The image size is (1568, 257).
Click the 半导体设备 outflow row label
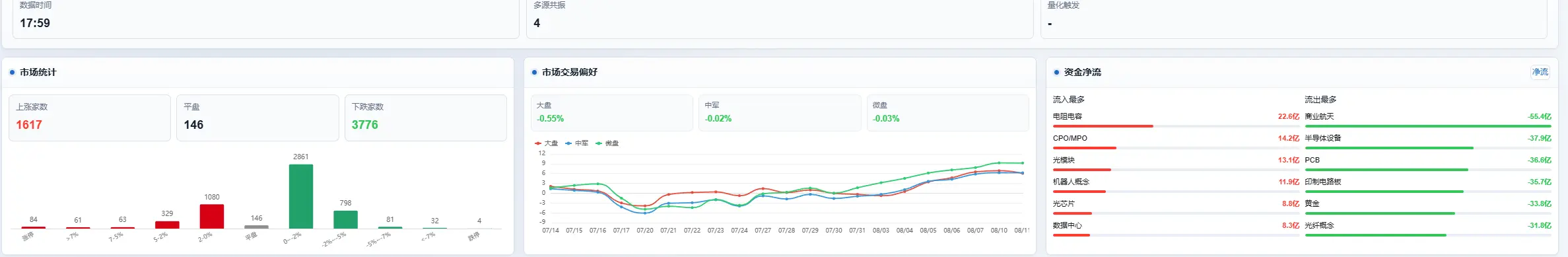[1323, 138]
